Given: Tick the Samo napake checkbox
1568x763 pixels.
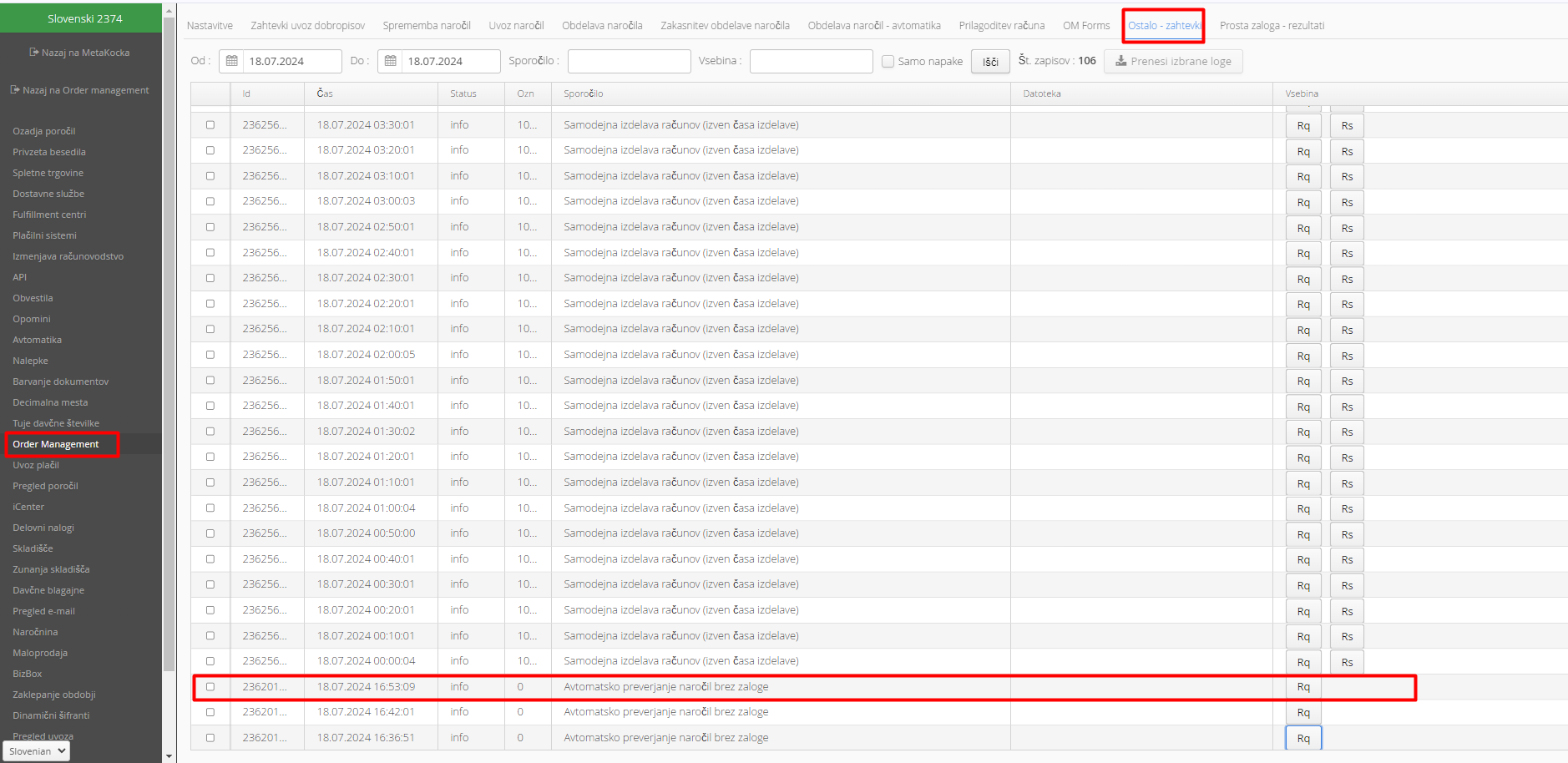Looking at the screenshot, I should pos(888,61).
